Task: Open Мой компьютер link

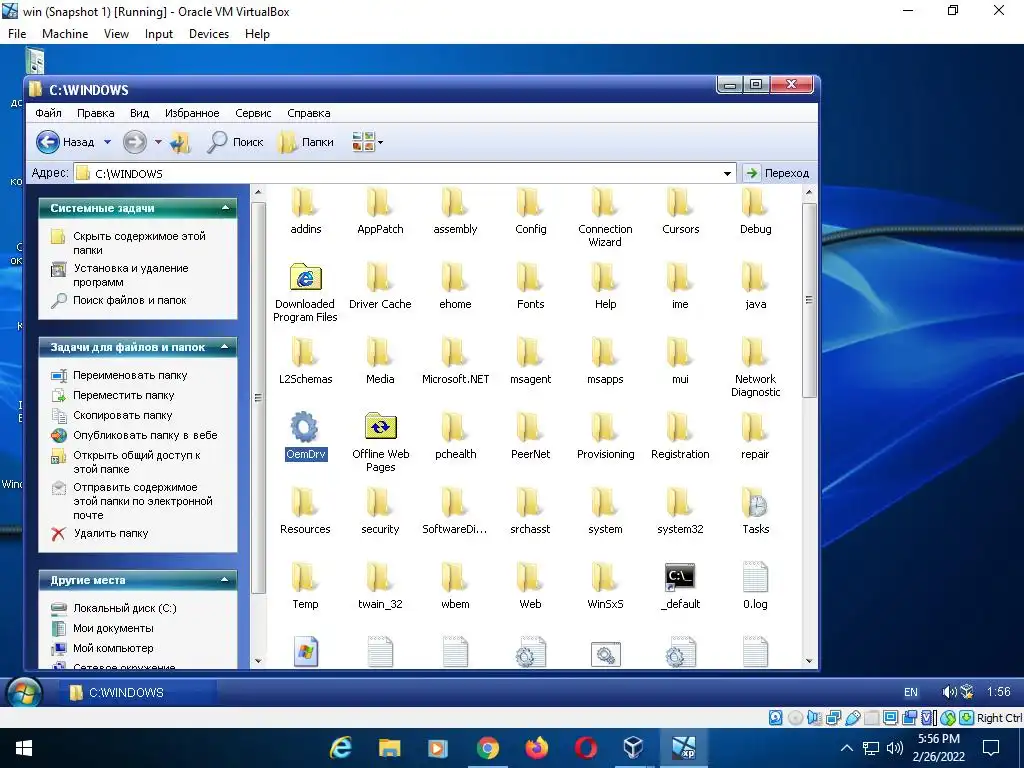Action: pyautogui.click(x=113, y=648)
